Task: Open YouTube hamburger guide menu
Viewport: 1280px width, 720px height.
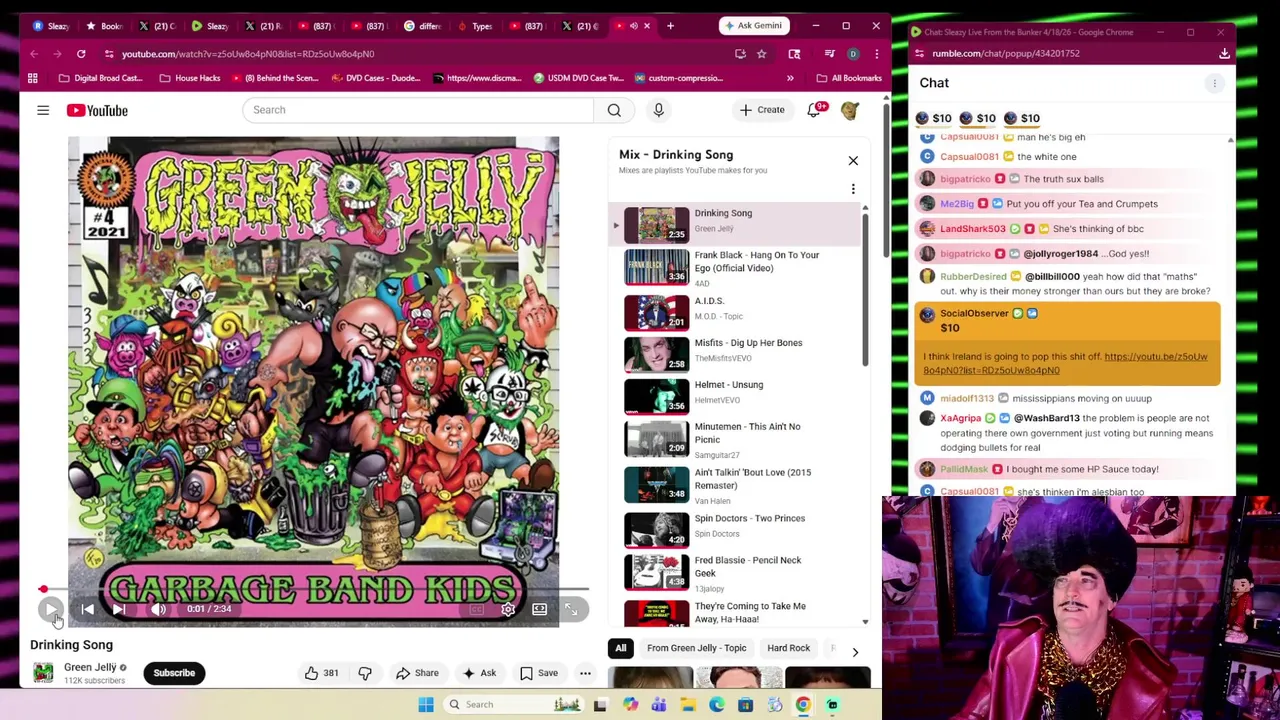Action: pos(43,110)
